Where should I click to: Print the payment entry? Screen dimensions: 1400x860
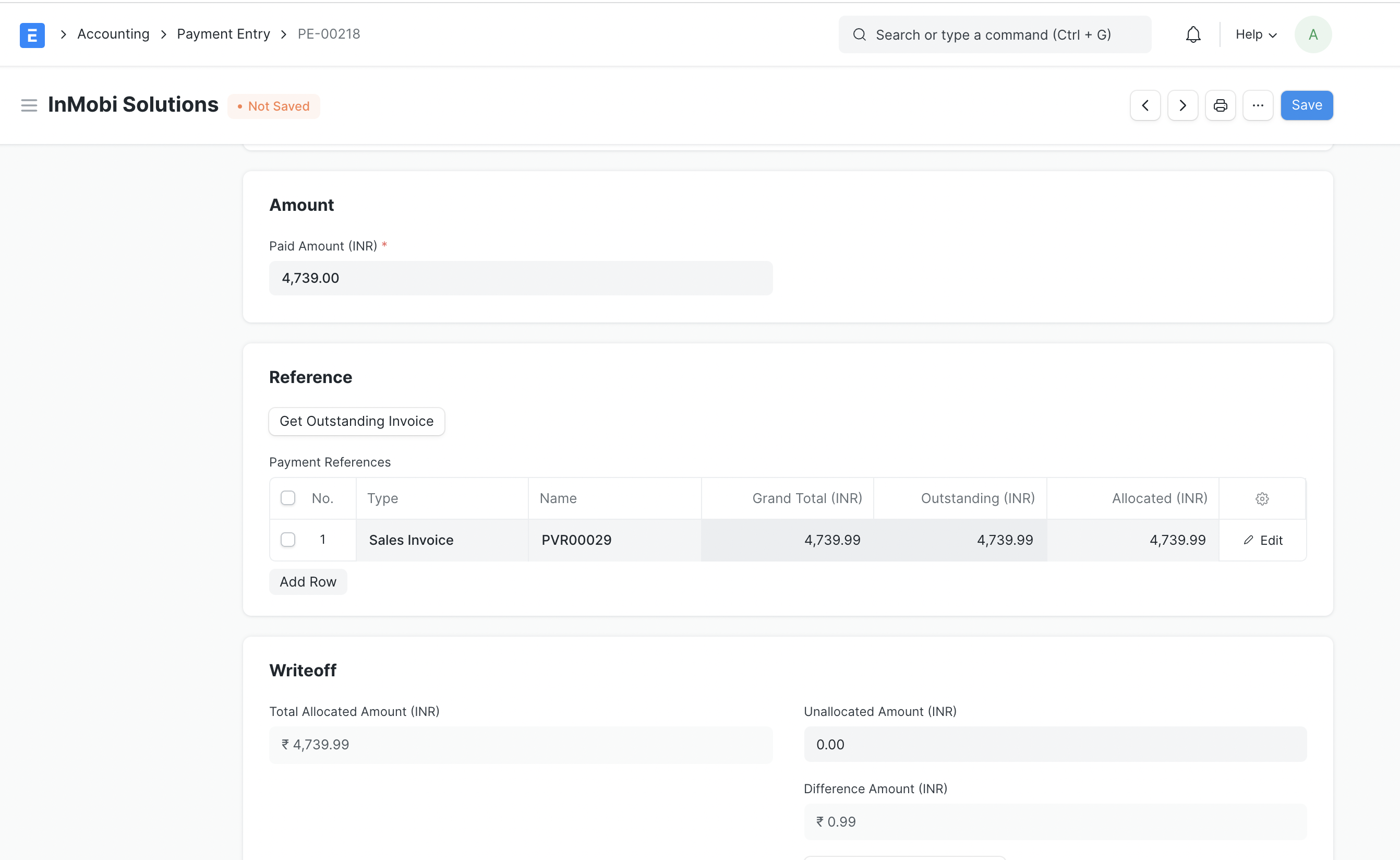coord(1220,105)
